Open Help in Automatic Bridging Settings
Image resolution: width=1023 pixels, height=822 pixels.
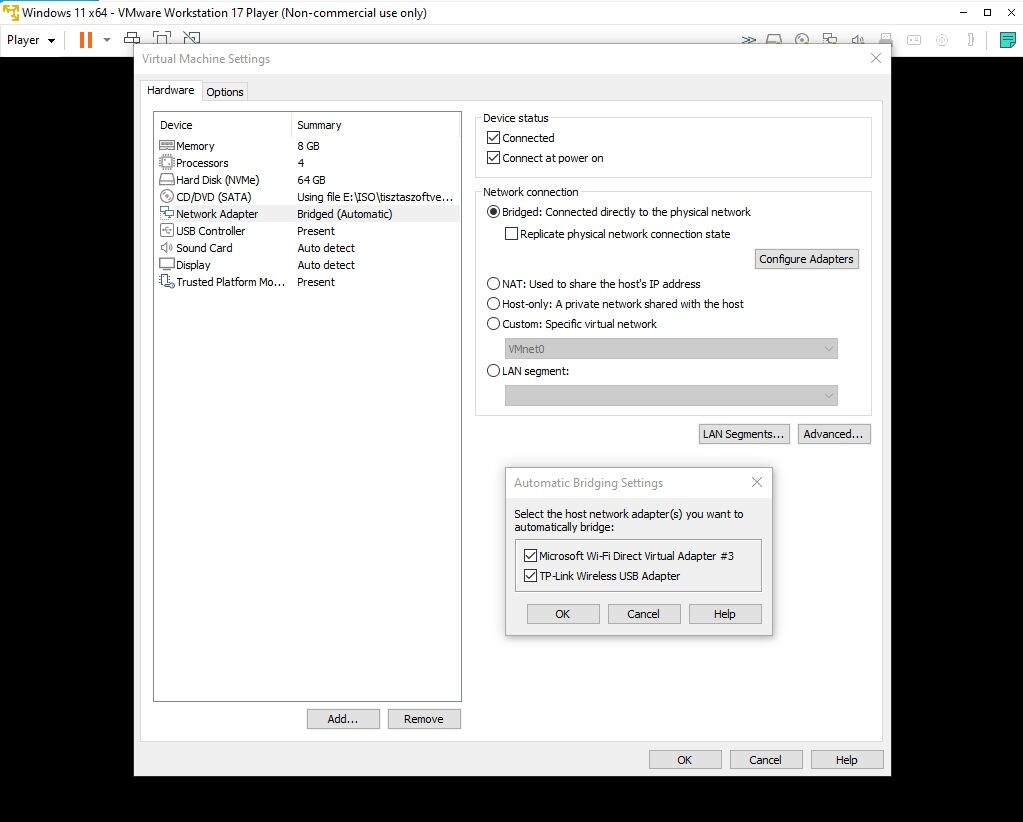(725, 614)
